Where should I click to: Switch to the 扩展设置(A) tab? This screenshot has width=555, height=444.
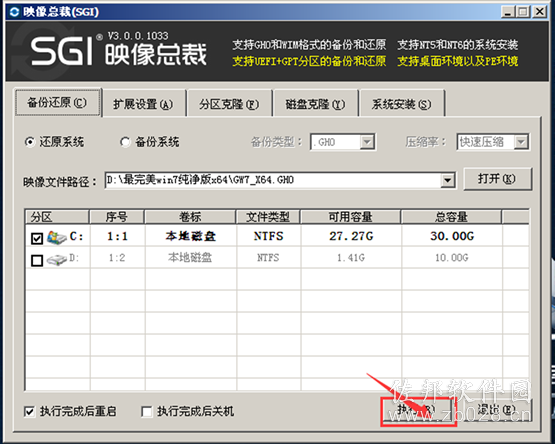[x=143, y=104]
